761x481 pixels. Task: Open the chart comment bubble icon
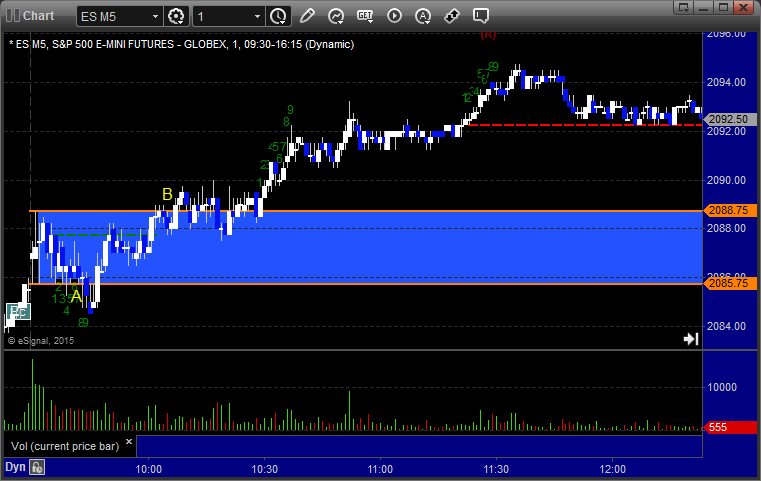tap(480, 16)
